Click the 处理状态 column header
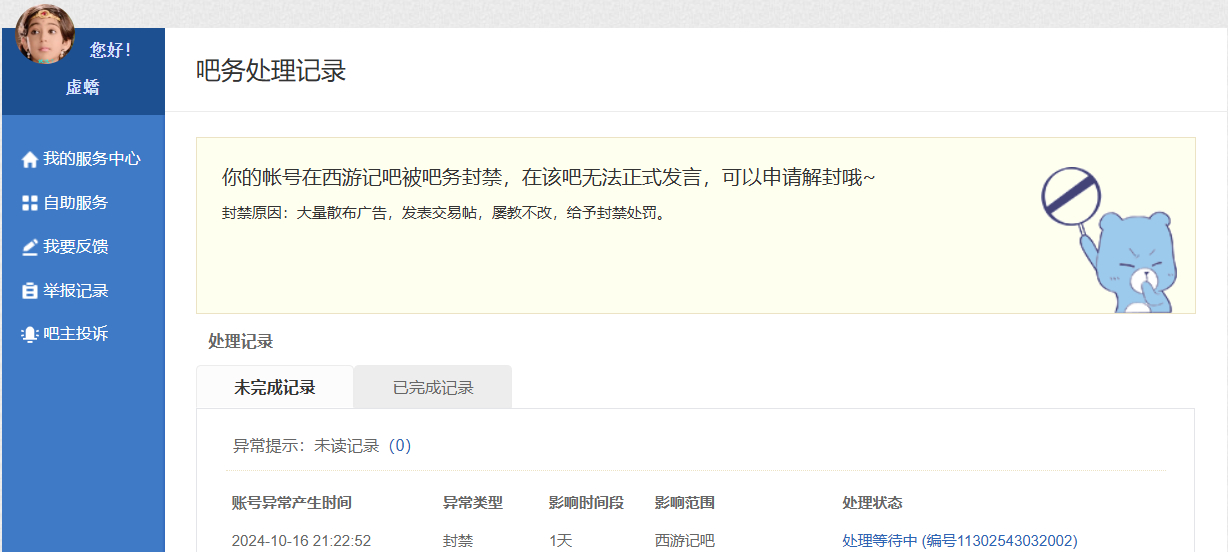 point(872,503)
